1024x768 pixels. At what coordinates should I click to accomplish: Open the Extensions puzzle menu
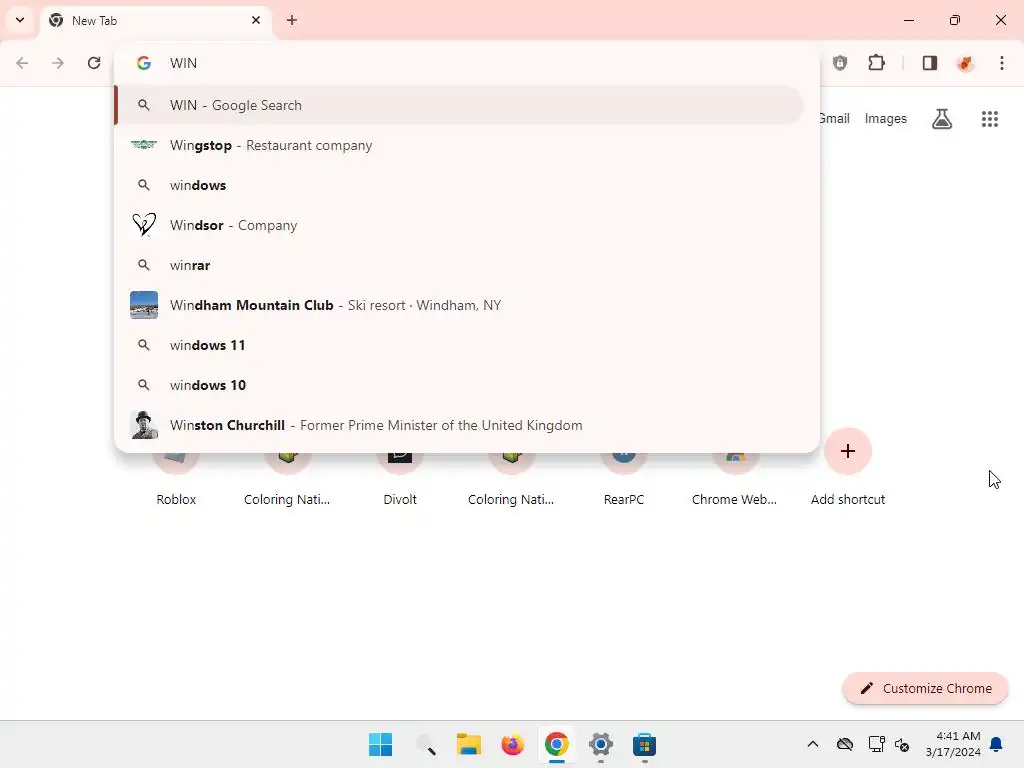point(876,63)
